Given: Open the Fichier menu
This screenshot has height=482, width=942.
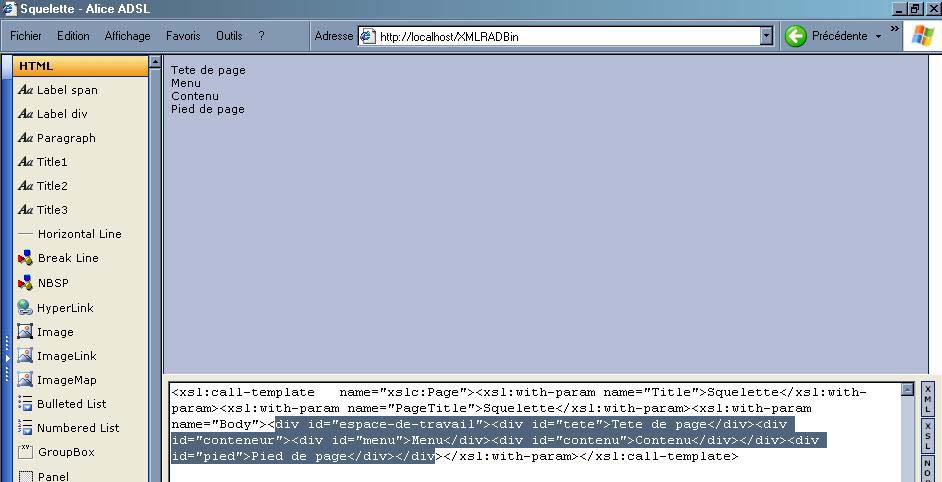Looking at the screenshot, I should (x=26, y=36).
